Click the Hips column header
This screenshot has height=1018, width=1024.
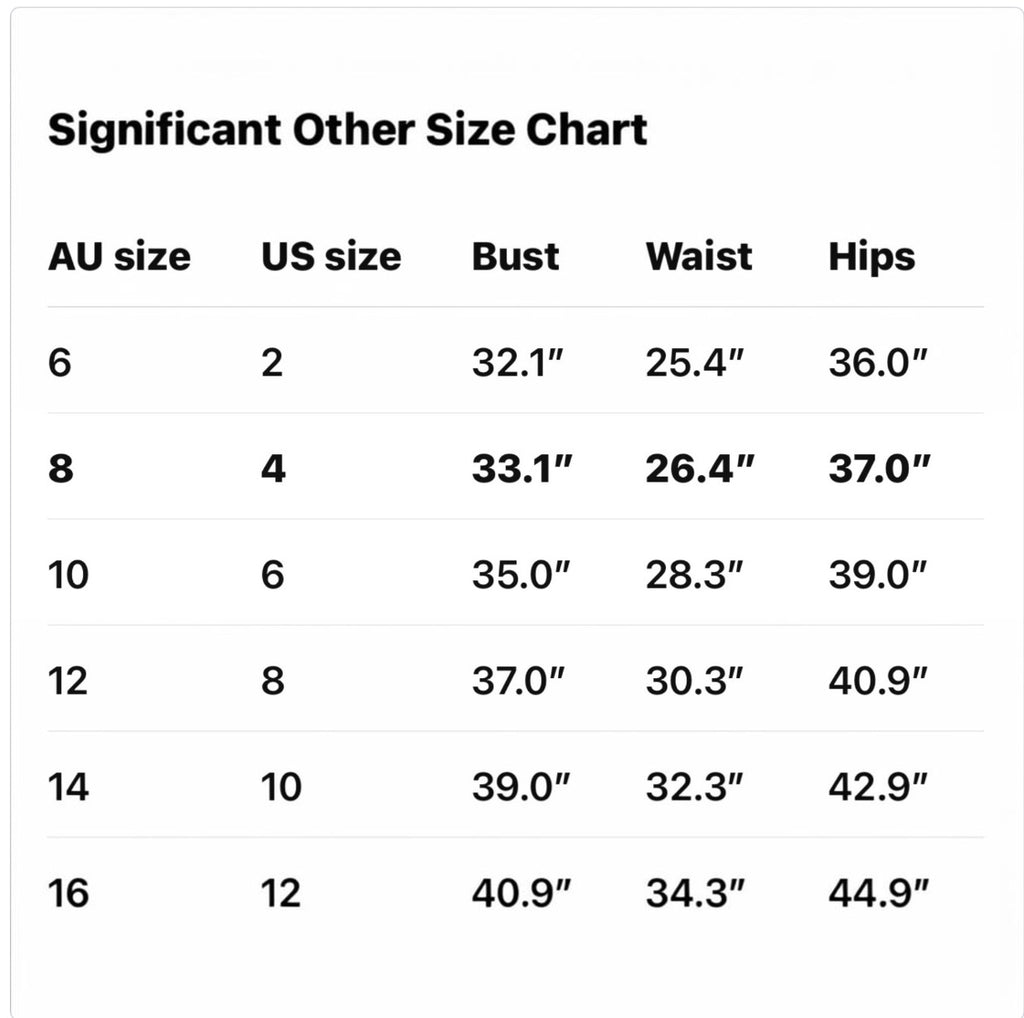point(872,257)
